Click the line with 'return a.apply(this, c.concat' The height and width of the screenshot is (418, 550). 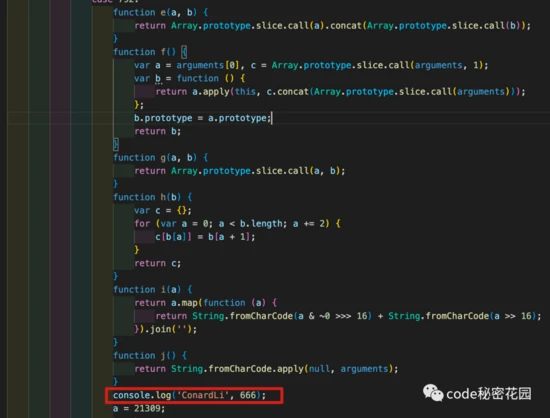click(x=340, y=92)
